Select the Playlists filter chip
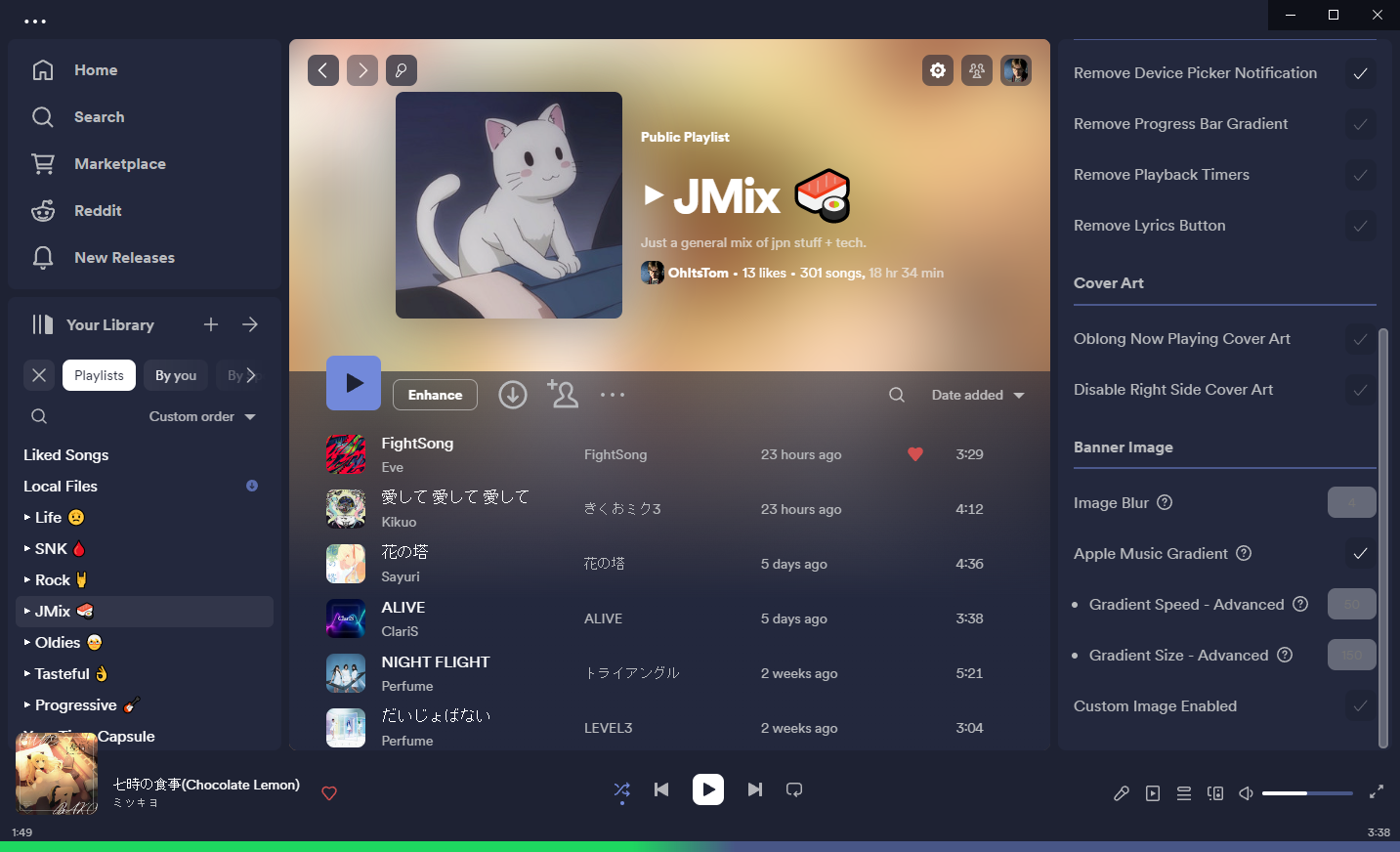This screenshot has height=852, width=1400. pyautogui.click(x=99, y=375)
